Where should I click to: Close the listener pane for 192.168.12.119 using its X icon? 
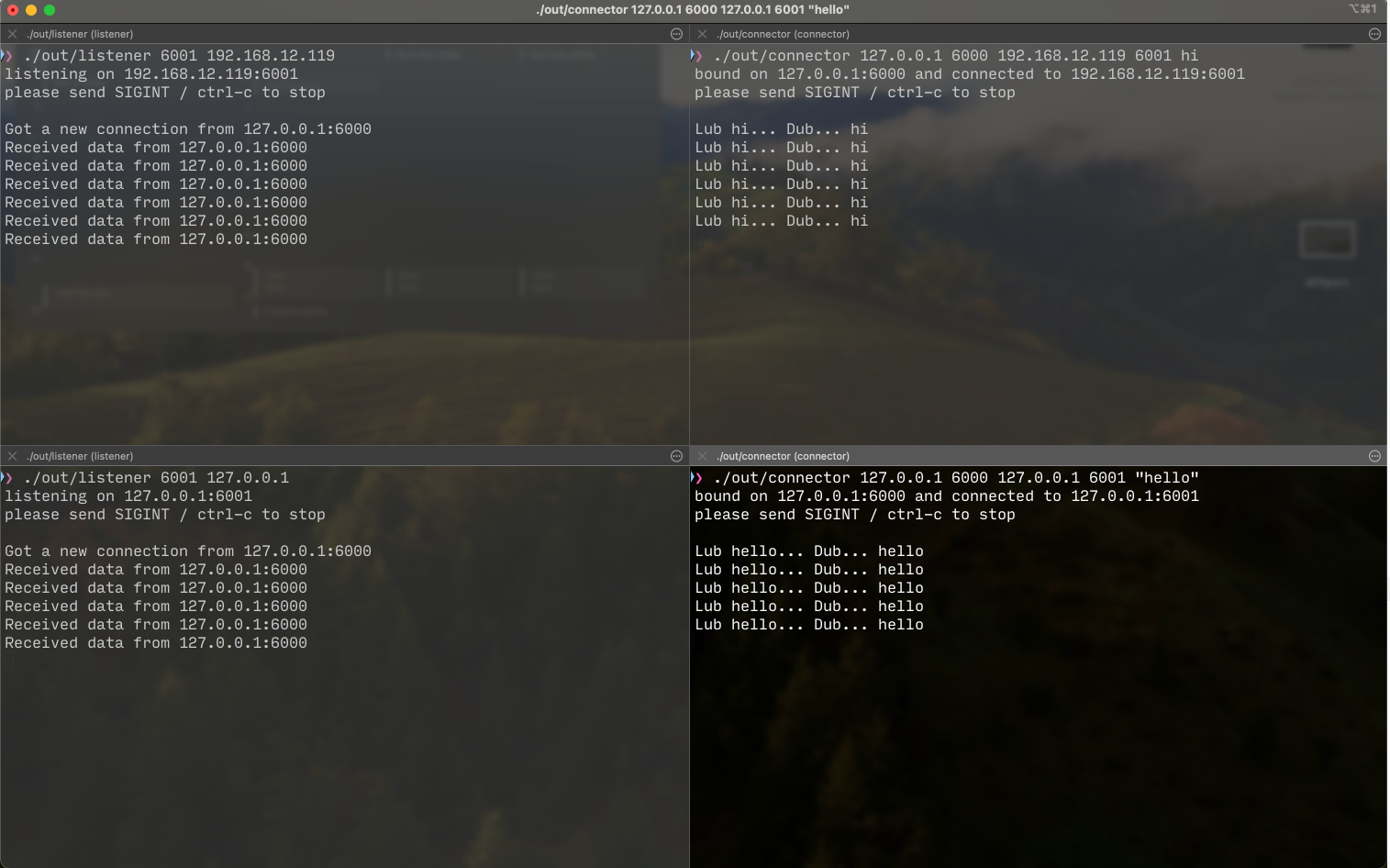12,34
